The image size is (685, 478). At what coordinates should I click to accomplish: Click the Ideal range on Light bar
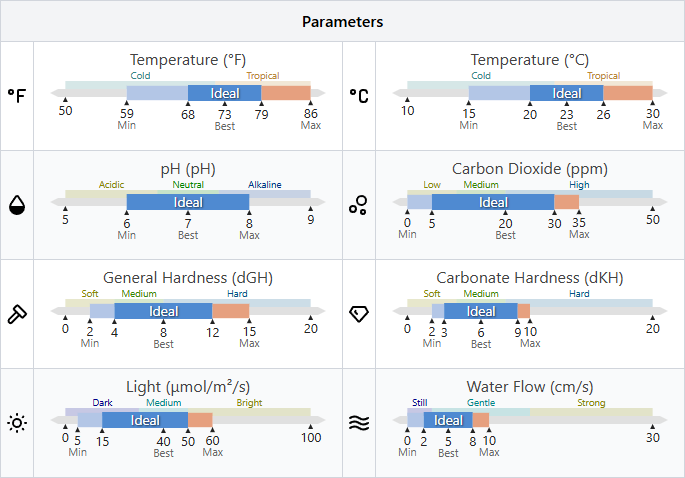click(x=144, y=420)
